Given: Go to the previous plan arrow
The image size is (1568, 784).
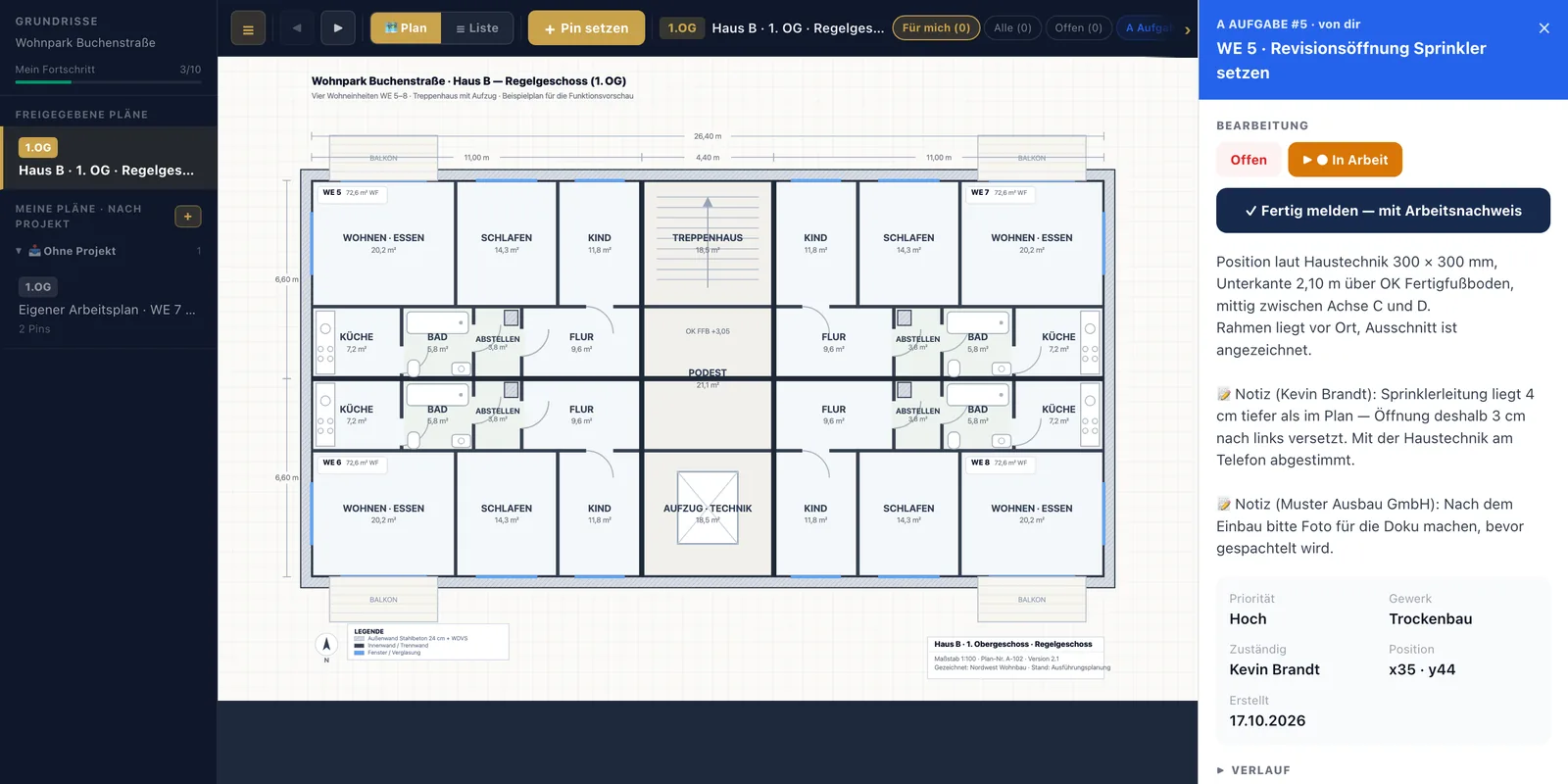Looking at the screenshot, I should tap(297, 28).
